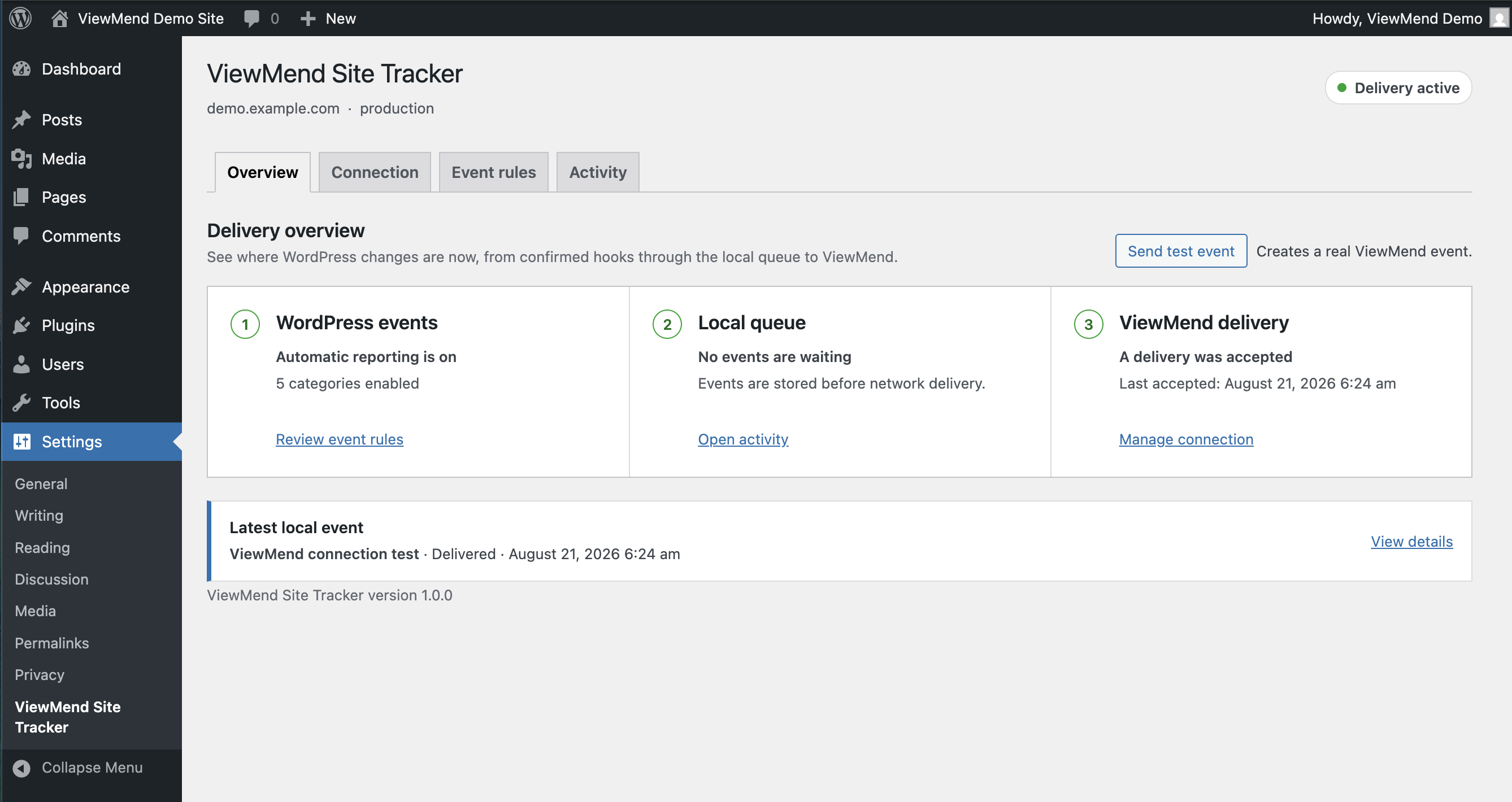
Task: Click the Delivery active status badge
Action: click(1398, 88)
